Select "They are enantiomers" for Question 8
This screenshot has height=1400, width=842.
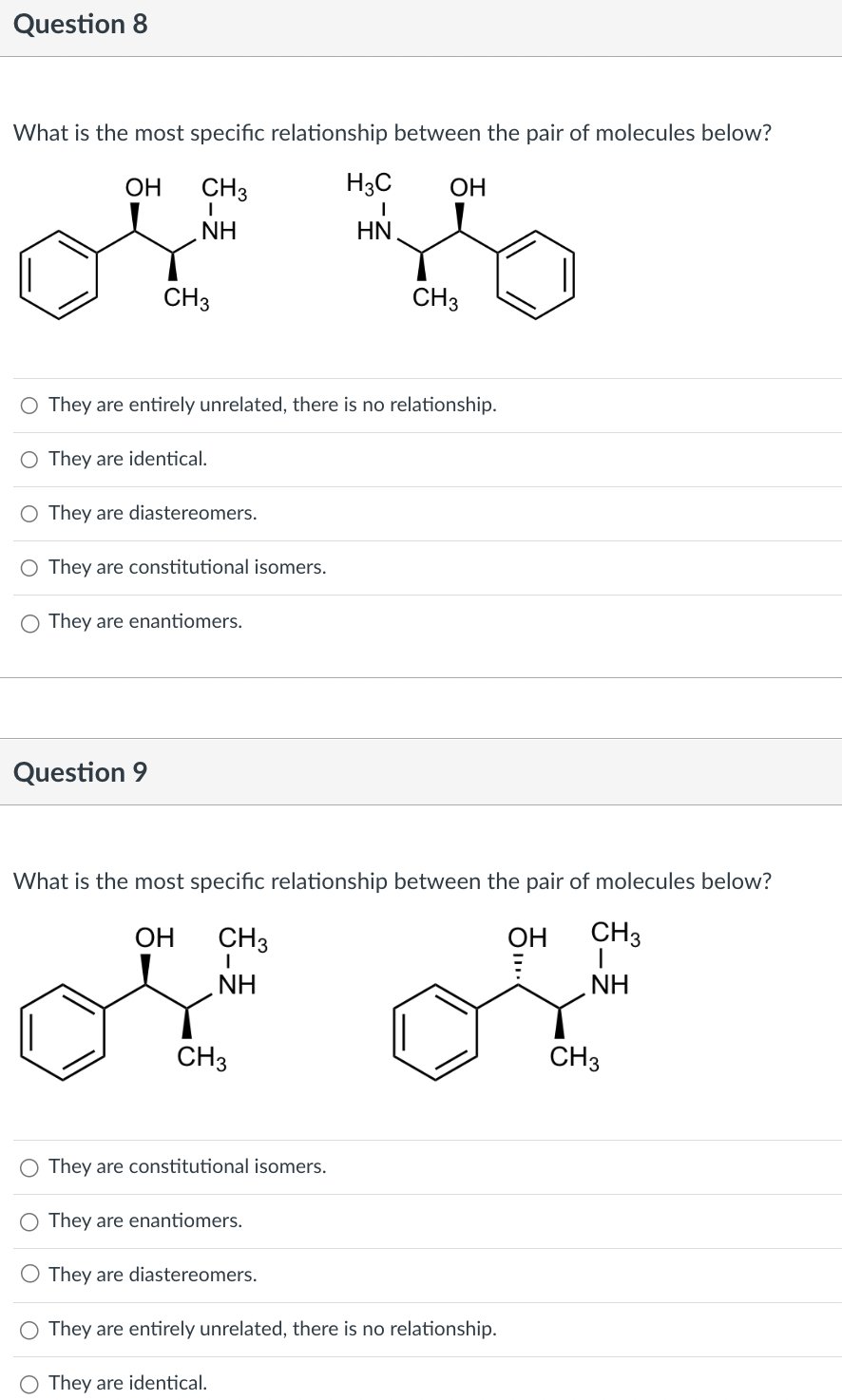point(29,622)
